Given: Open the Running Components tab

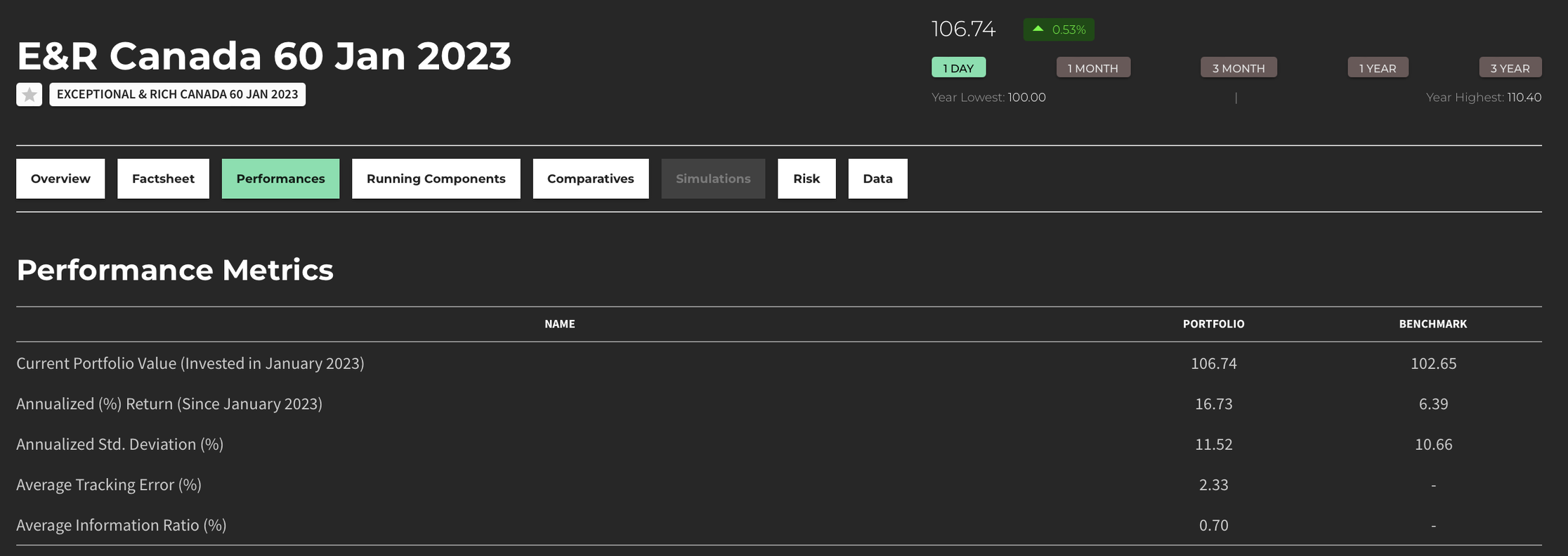Looking at the screenshot, I should tap(436, 179).
